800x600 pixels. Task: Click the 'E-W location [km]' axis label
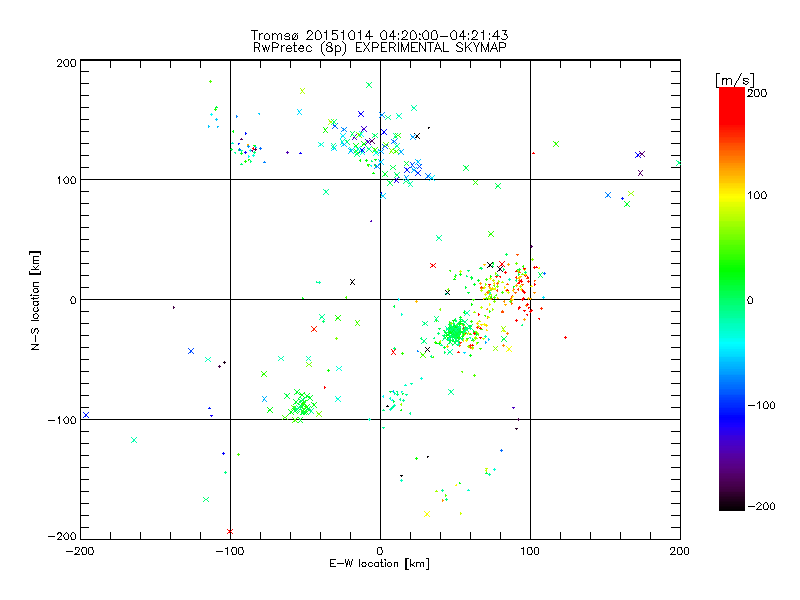pos(379,564)
